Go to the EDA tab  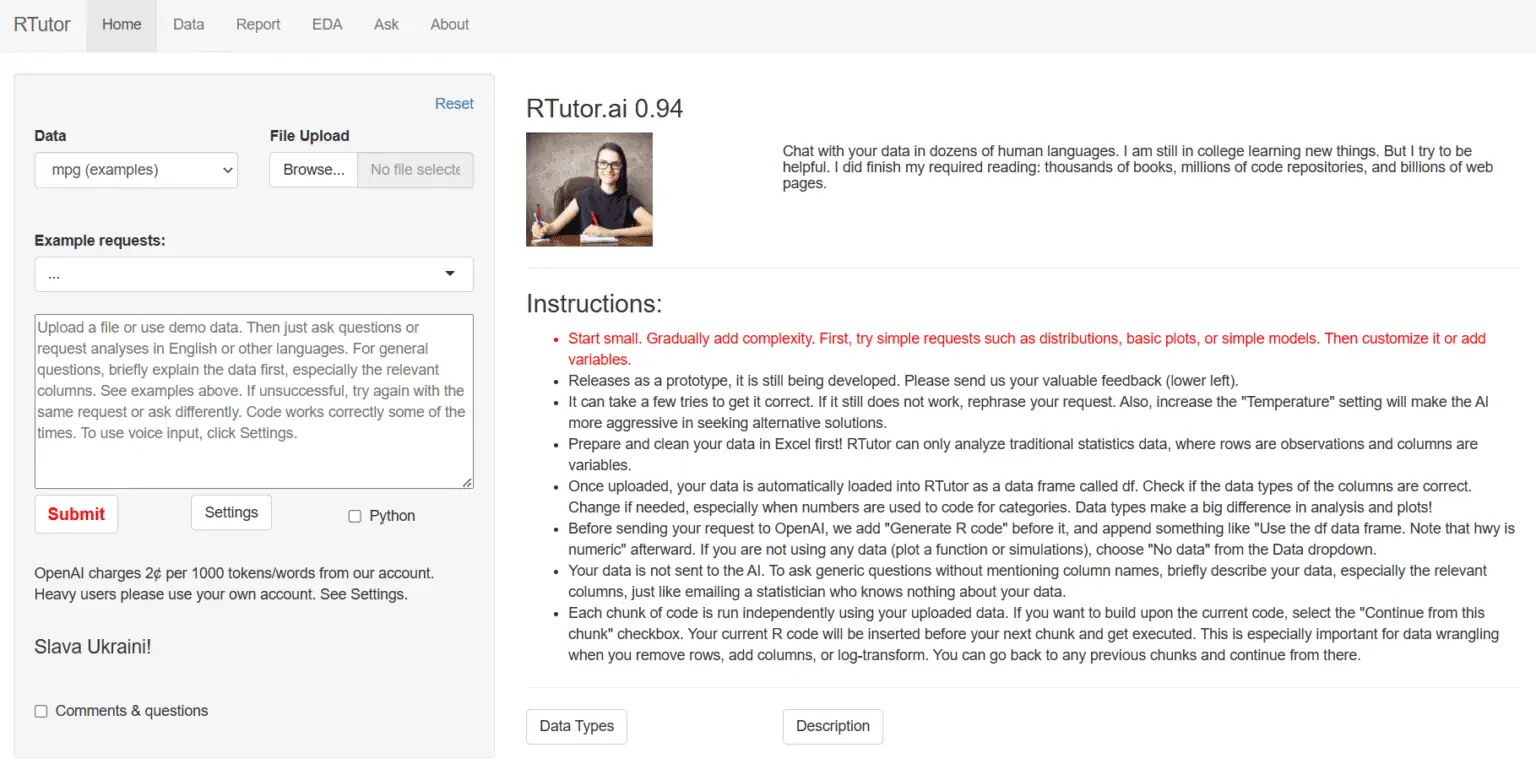click(x=327, y=24)
